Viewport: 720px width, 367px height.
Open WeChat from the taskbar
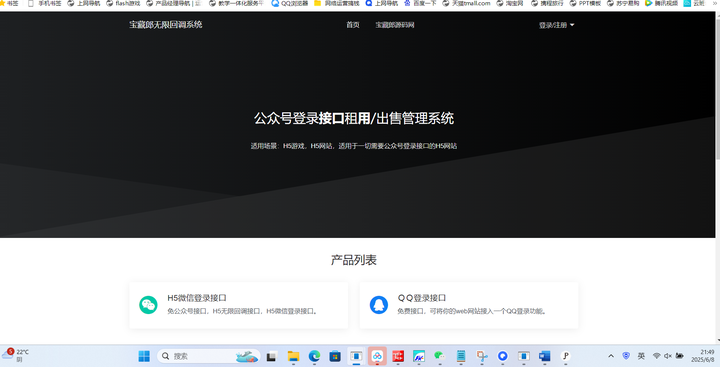pos(440,356)
